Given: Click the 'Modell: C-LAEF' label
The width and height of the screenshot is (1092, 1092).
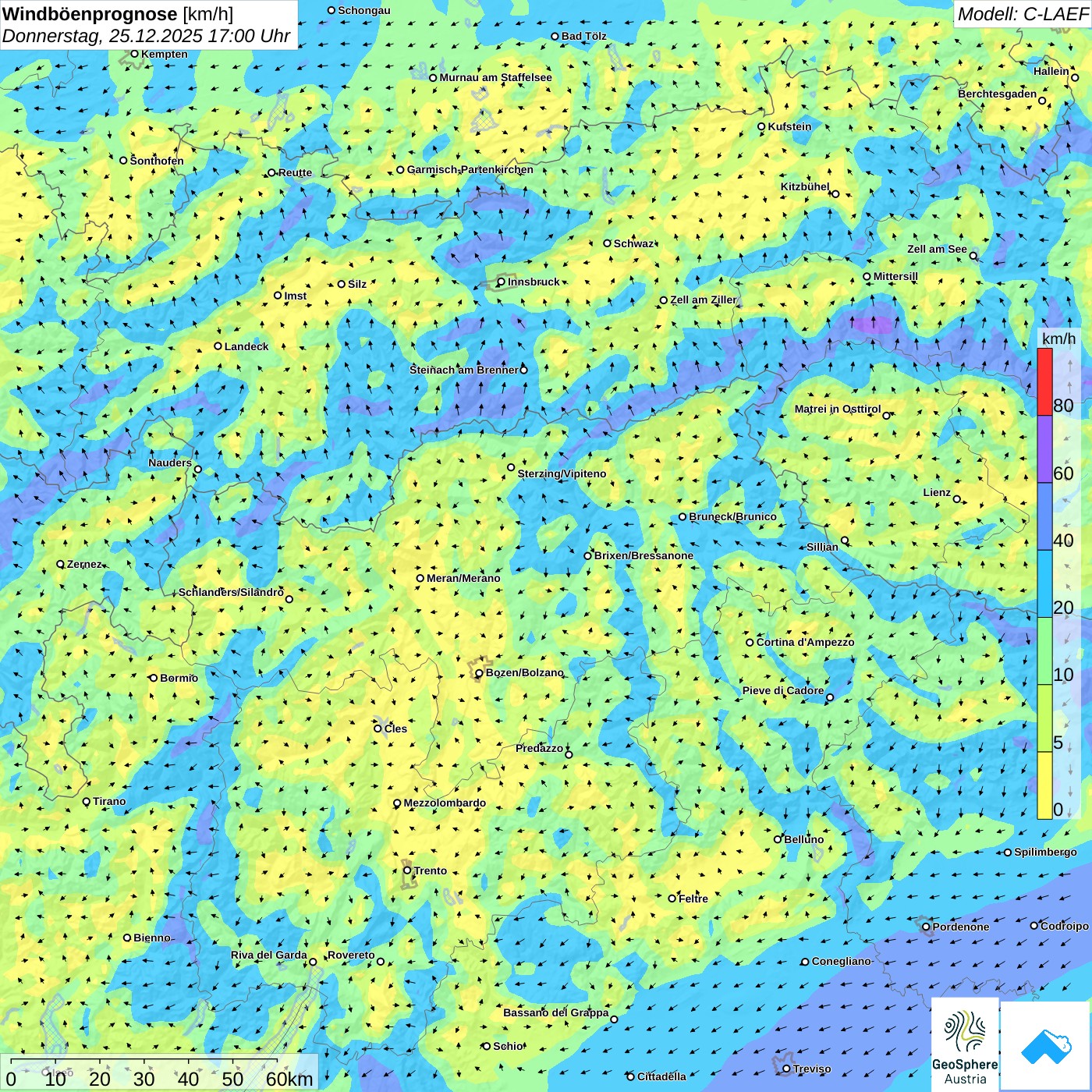Looking at the screenshot, I should (x=1023, y=14).
